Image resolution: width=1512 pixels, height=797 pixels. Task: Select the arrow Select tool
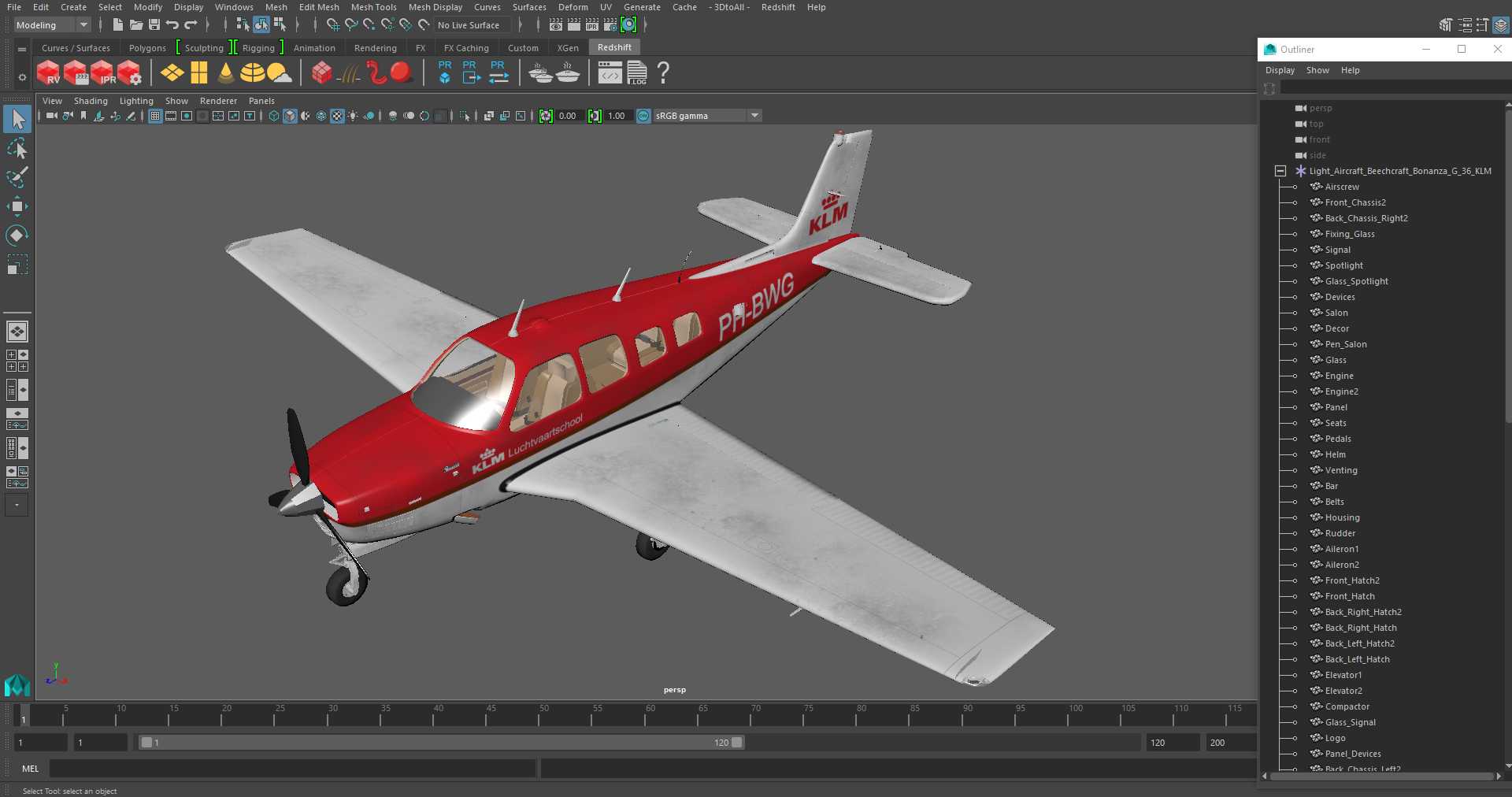pyautogui.click(x=17, y=119)
